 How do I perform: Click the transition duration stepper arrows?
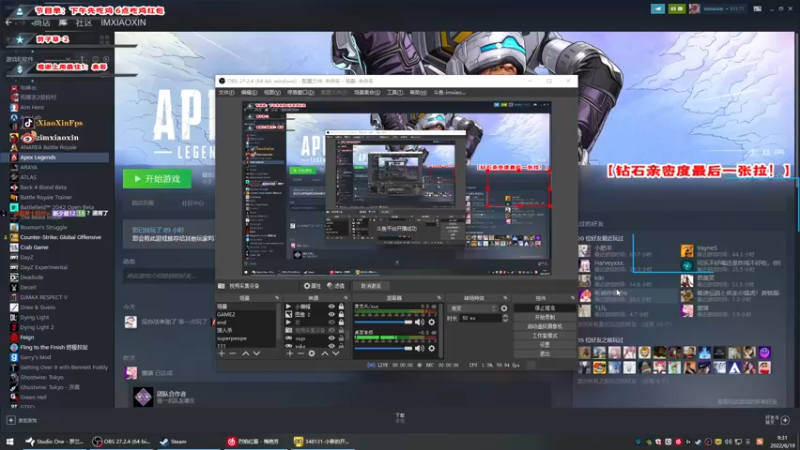(505, 318)
